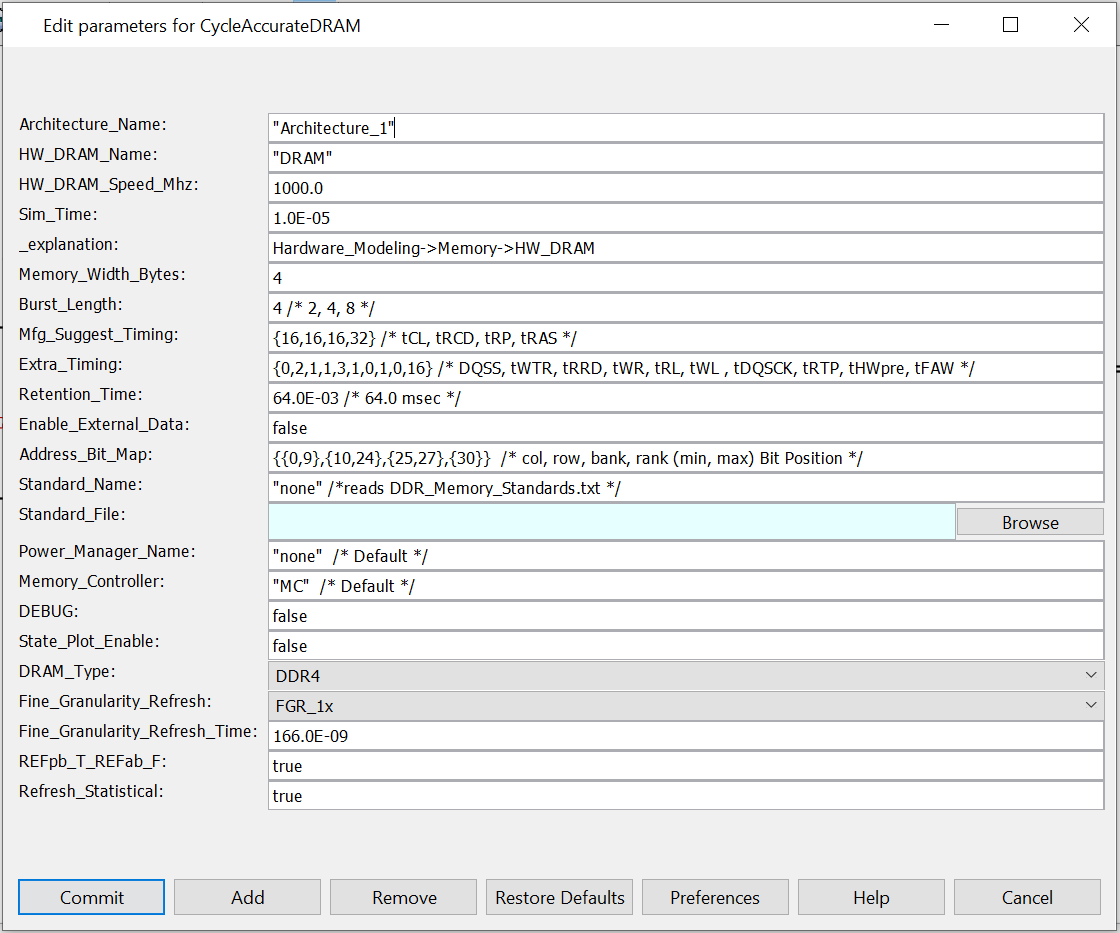This screenshot has height=933, width=1120.
Task: Click the Power_Manager_Name label
Action: [x=107, y=552]
